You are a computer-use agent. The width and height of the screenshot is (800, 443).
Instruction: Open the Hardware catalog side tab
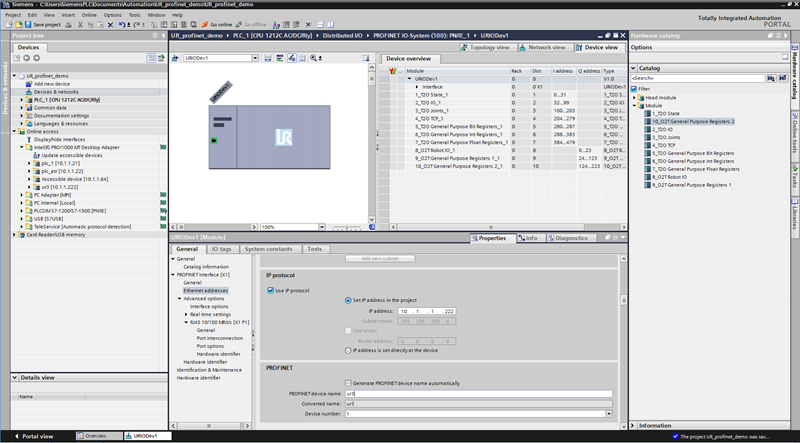[795, 75]
